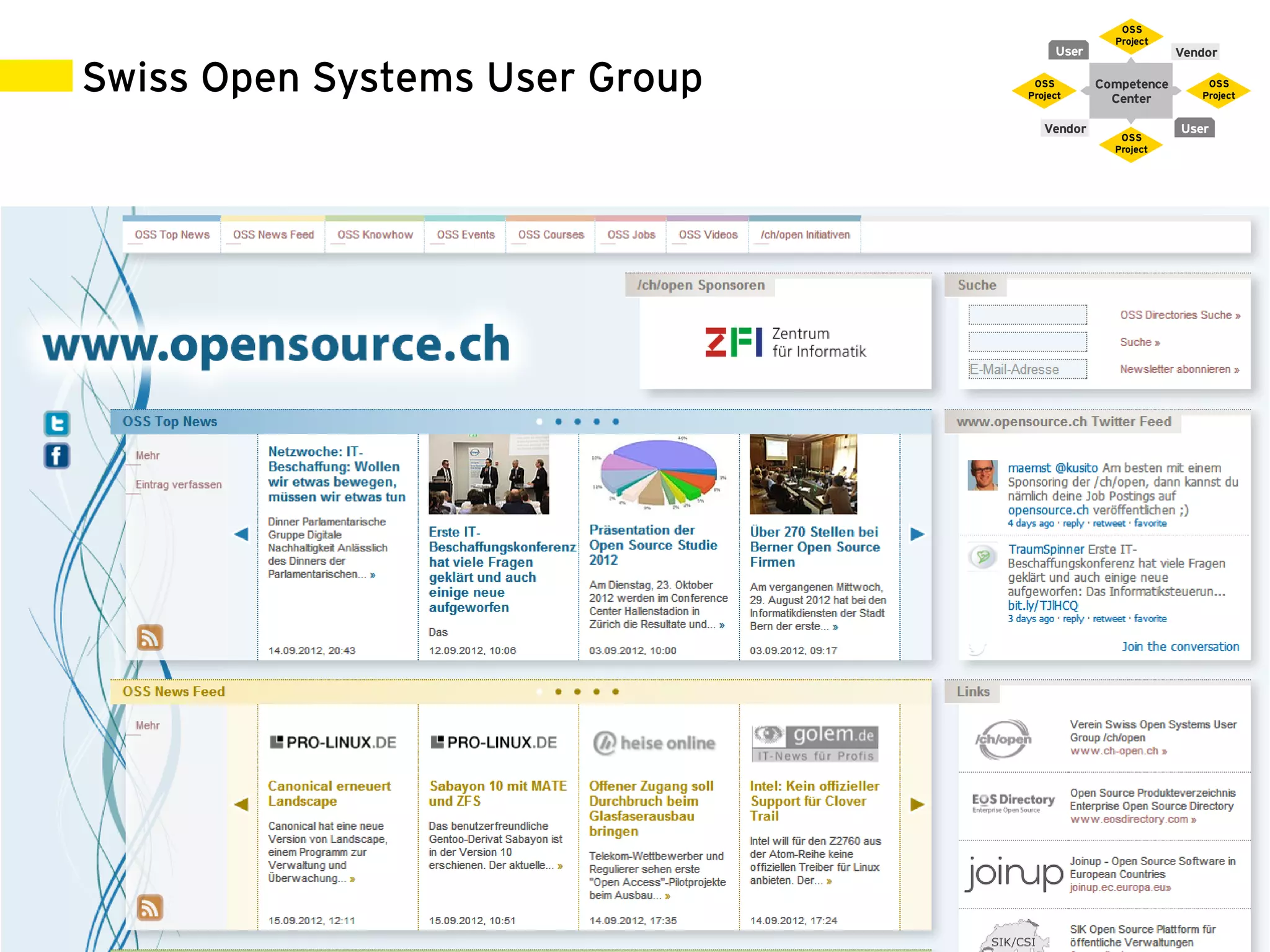The image size is (1270, 952).
Task: Click the RSS icon in OSS News Feed
Action: point(149,908)
